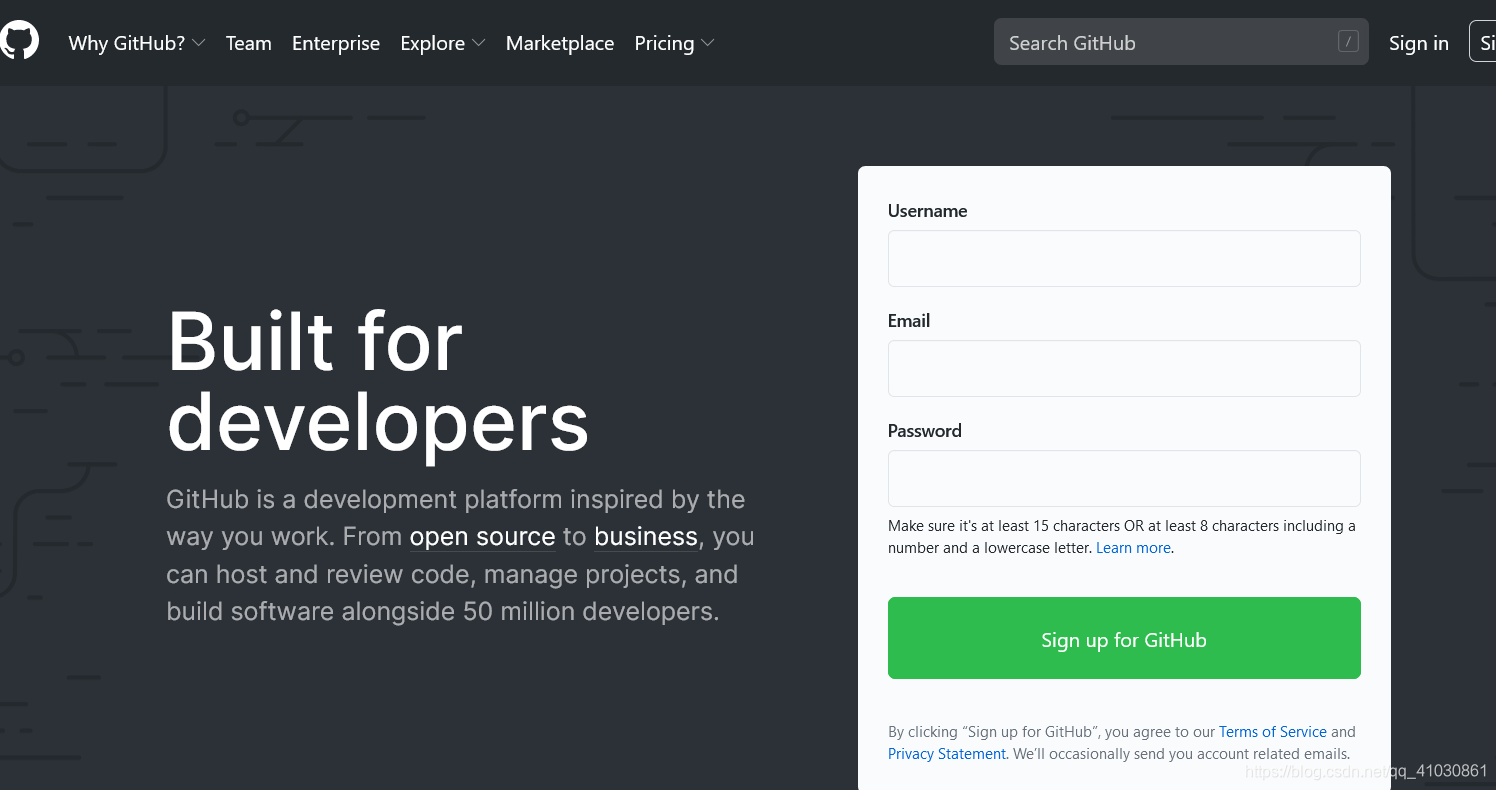Click the Email field label

click(x=909, y=321)
